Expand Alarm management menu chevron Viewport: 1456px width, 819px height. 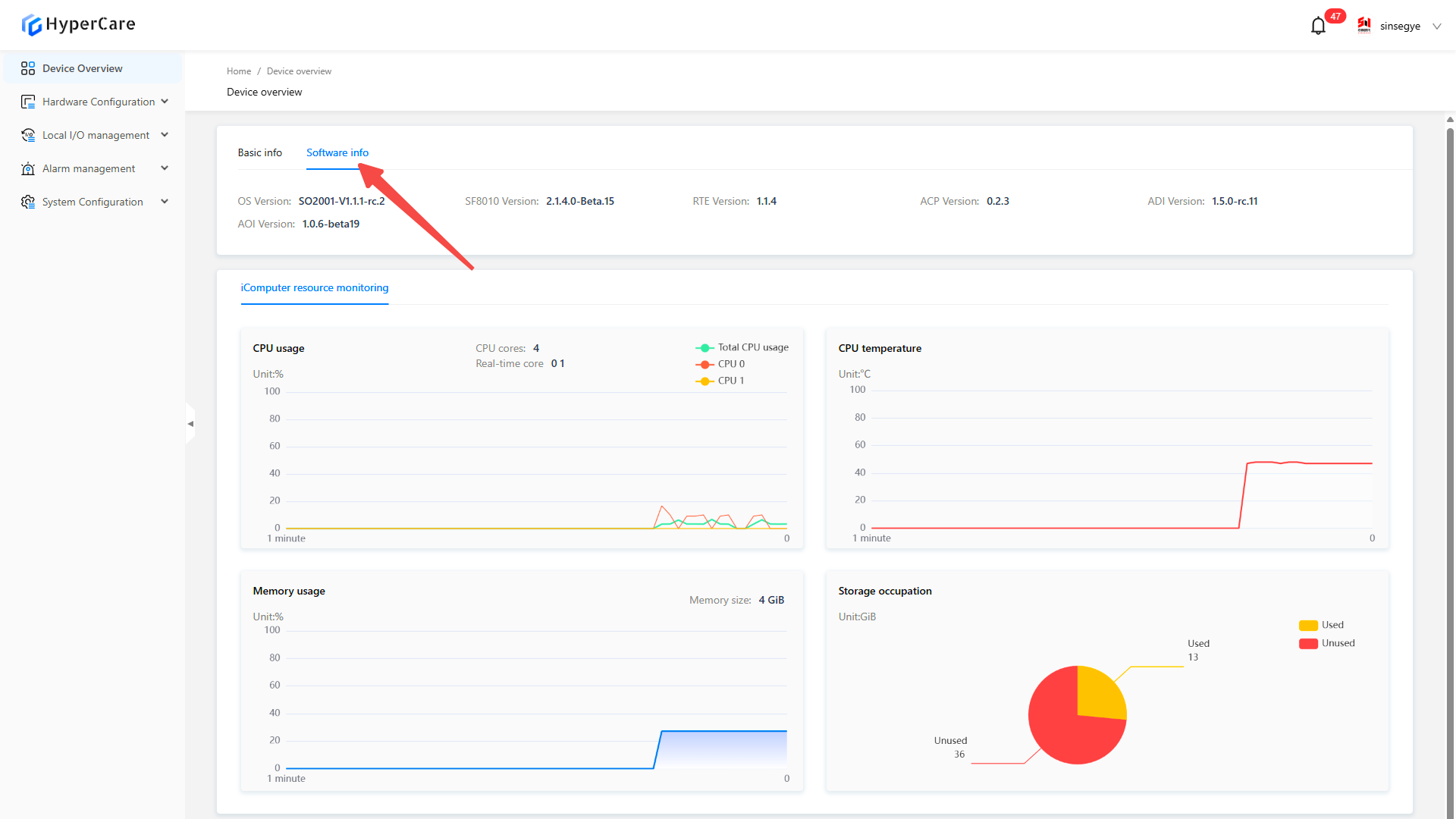tap(165, 168)
